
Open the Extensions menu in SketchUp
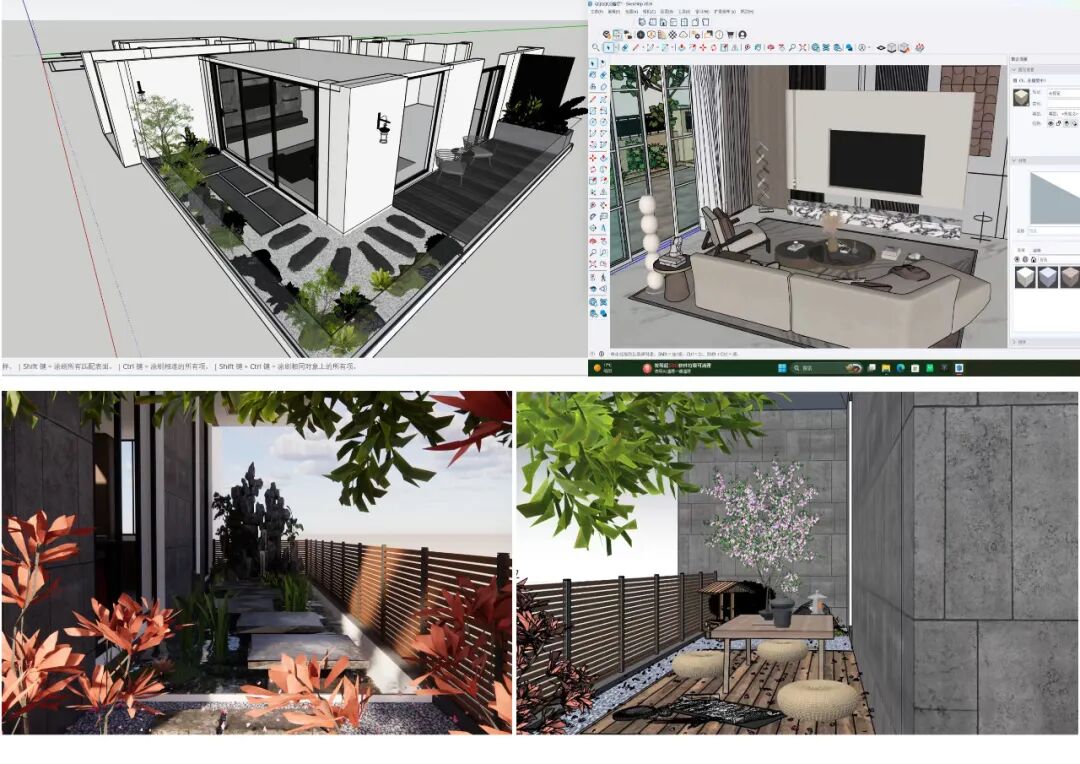[x=725, y=12]
